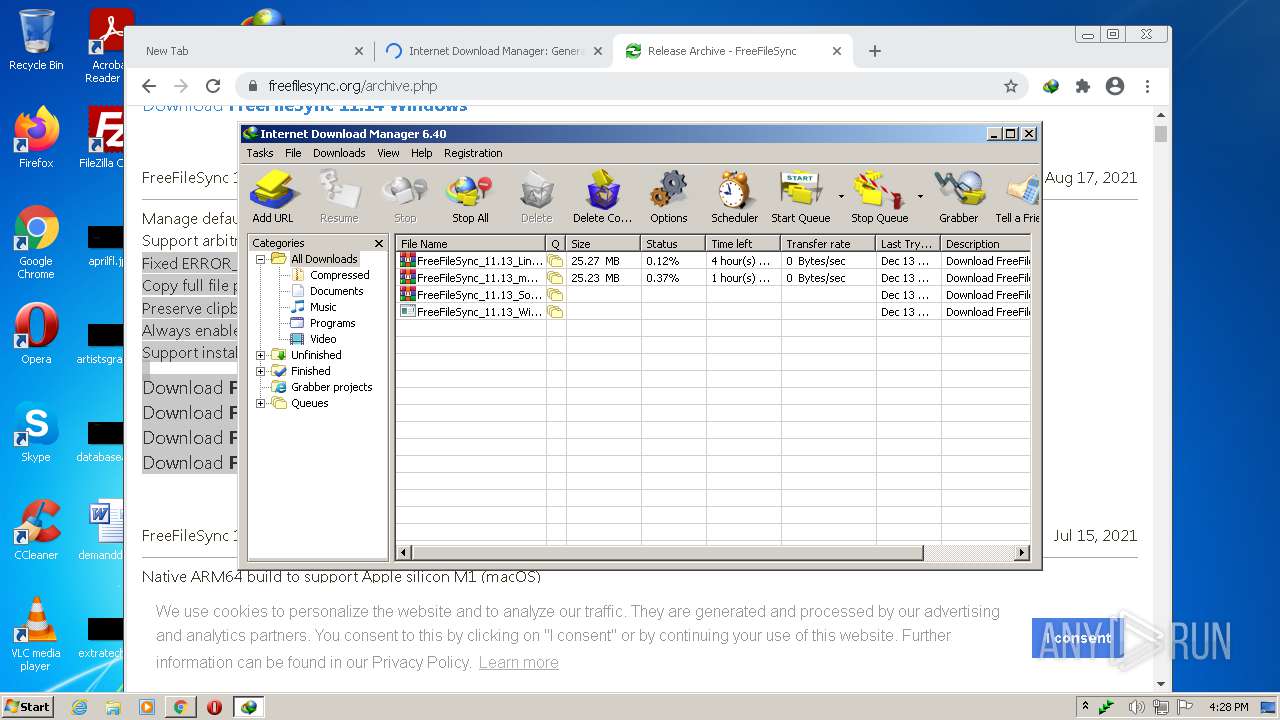Open Start Queue dropdown arrow
Image resolution: width=1280 pixels, height=720 pixels.
841,197
